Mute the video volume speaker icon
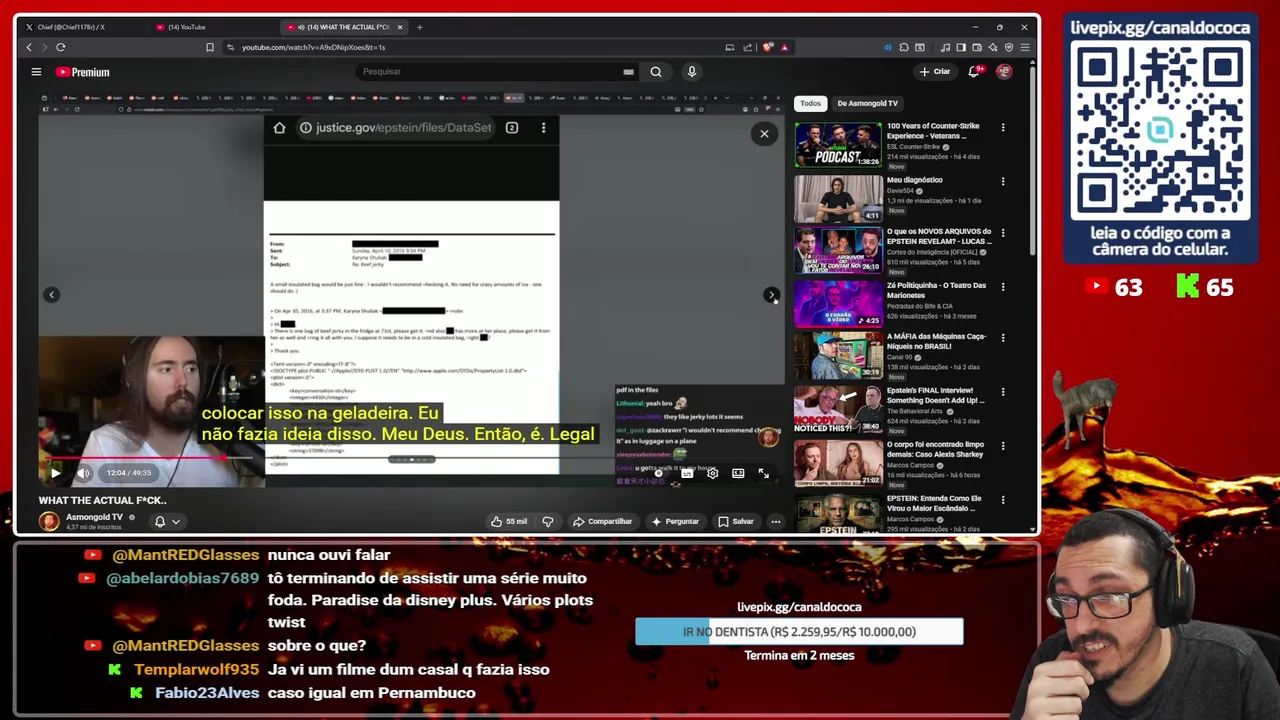 (x=84, y=473)
